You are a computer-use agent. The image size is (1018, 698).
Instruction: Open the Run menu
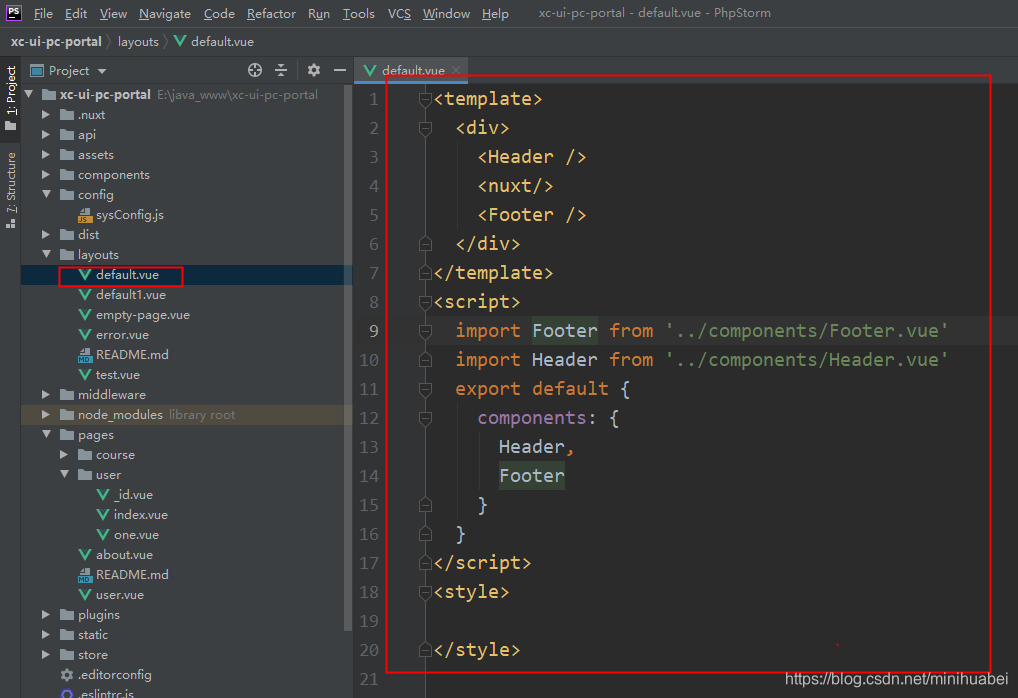(319, 14)
